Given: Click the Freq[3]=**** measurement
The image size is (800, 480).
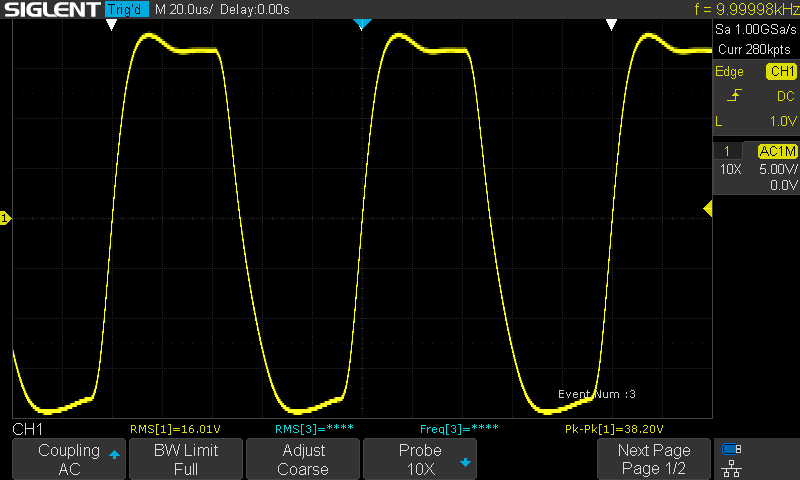Looking at the screenshot, I should click(x=459, y=428).
